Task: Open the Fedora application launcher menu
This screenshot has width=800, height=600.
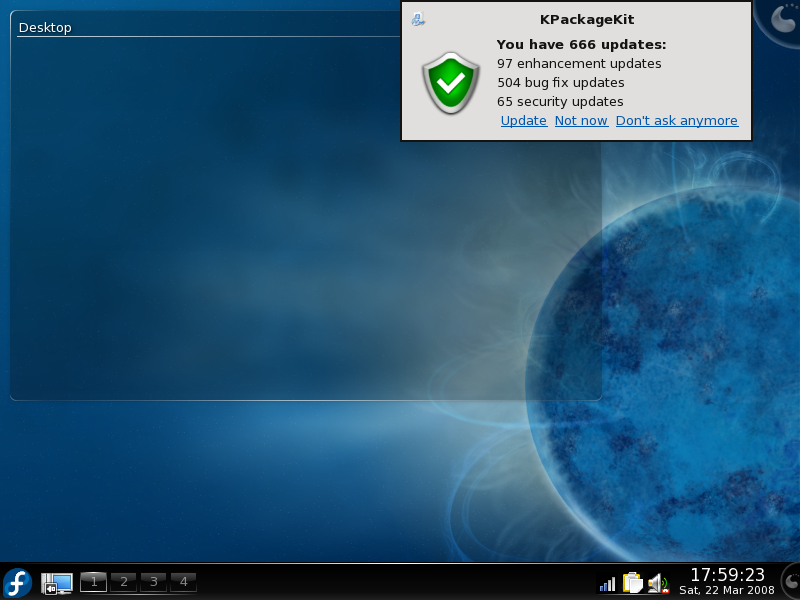Action: point(17,582)
